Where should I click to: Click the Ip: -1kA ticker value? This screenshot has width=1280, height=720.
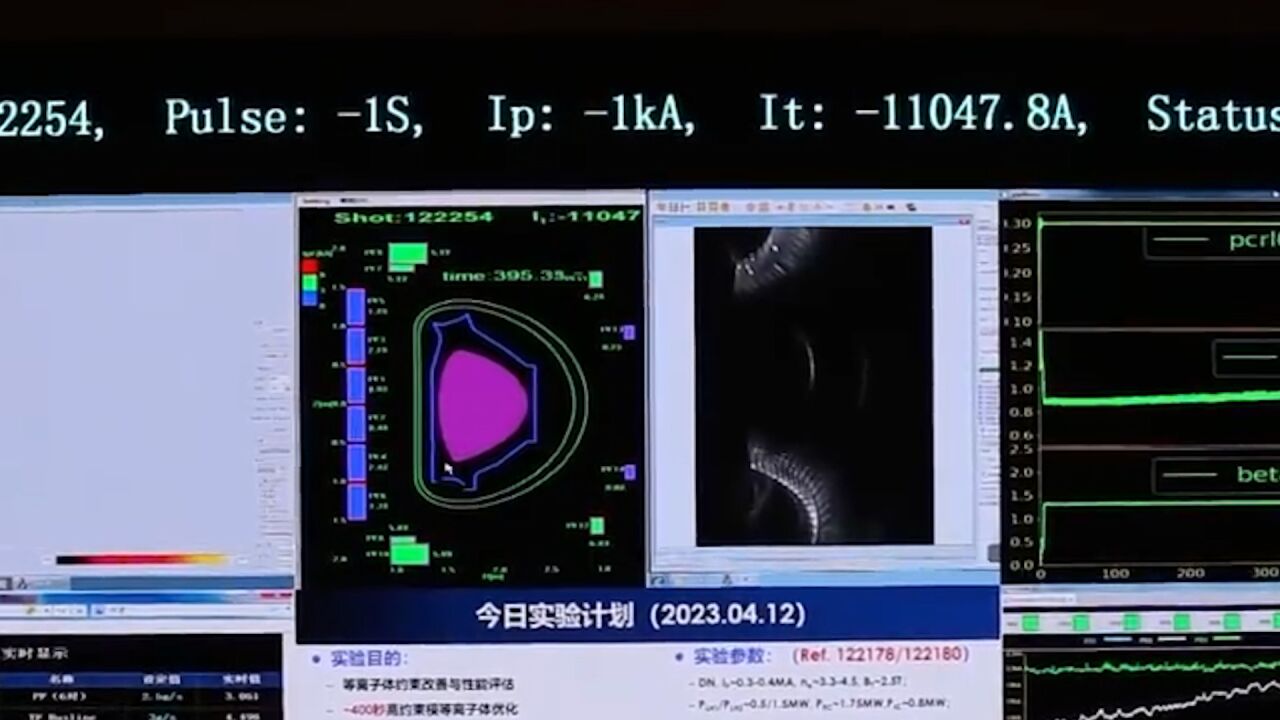[591, 116]
